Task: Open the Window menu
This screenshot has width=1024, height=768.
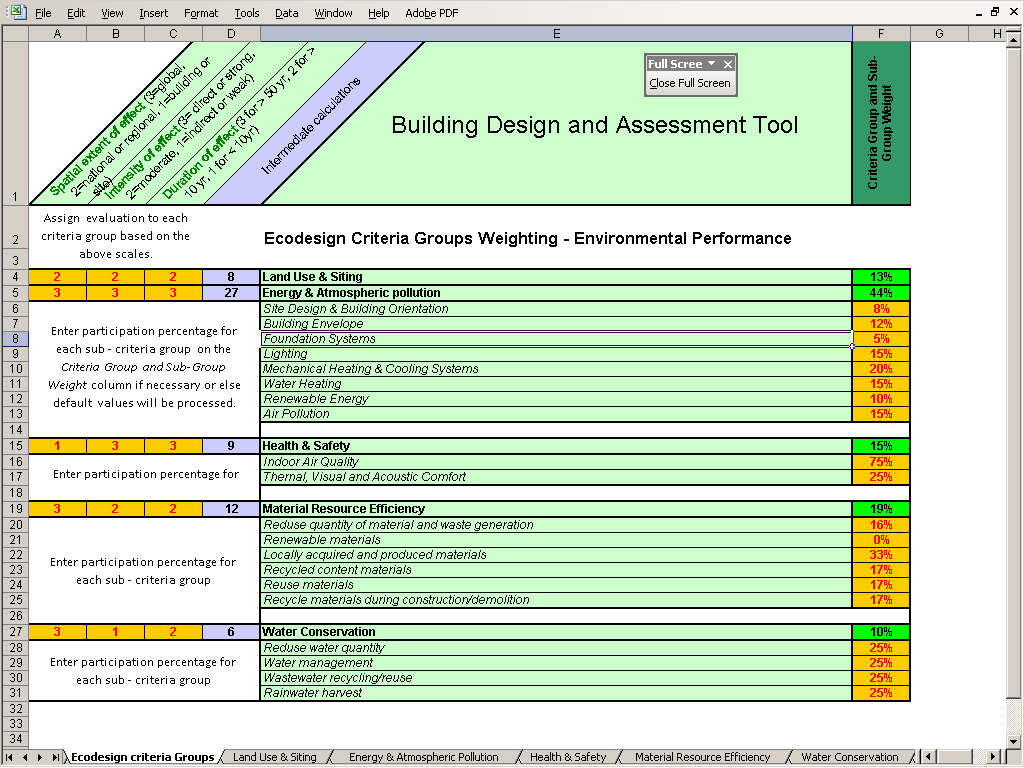Action: click(333, 13)
